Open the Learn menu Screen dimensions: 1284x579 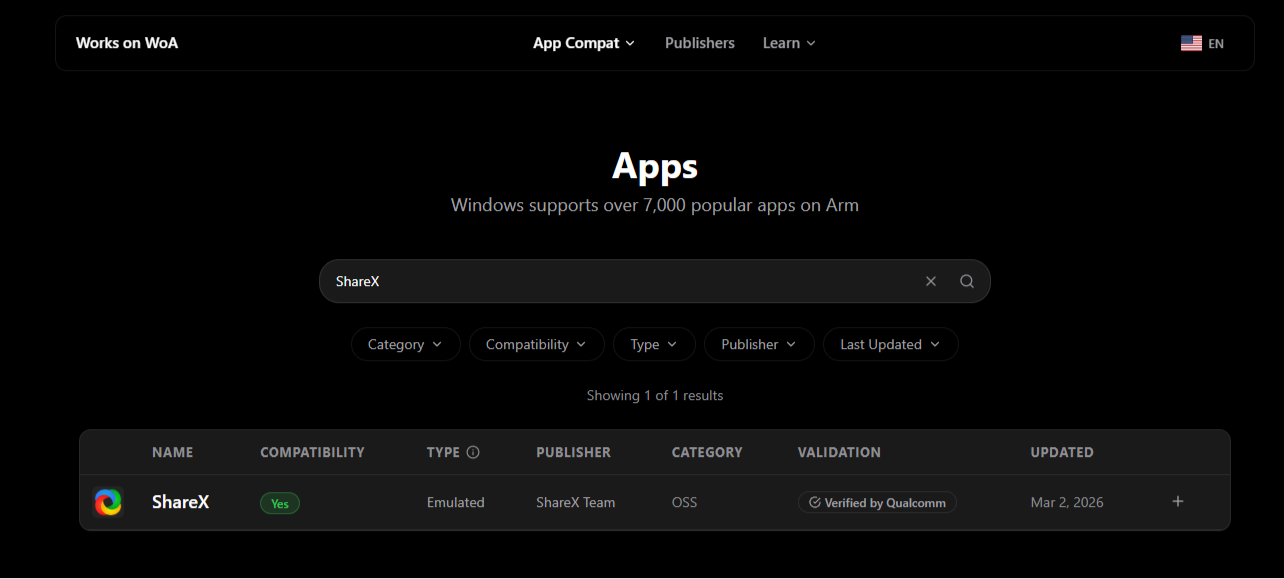(x=789, y=43)
